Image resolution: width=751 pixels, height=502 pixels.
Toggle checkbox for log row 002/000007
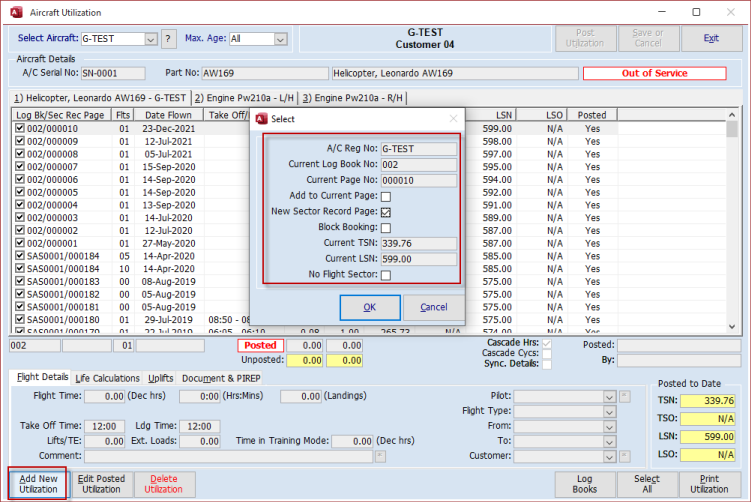20,166
